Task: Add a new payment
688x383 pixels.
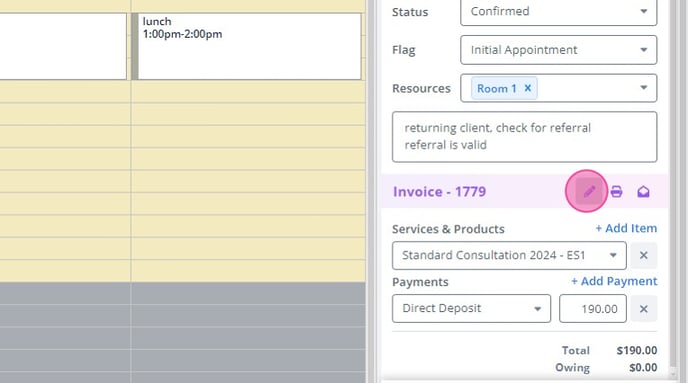Action: 614,281
